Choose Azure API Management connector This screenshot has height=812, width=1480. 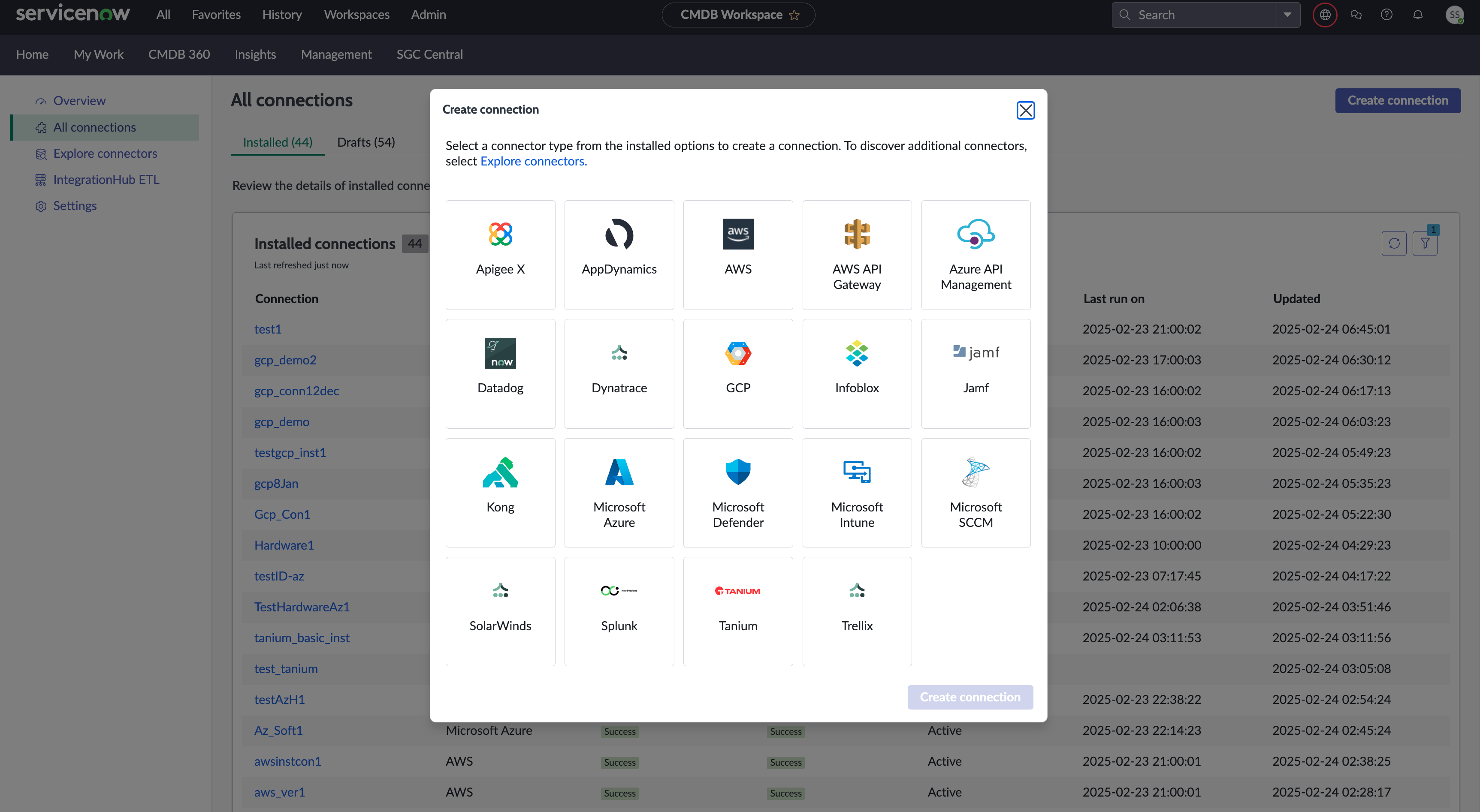976,254
